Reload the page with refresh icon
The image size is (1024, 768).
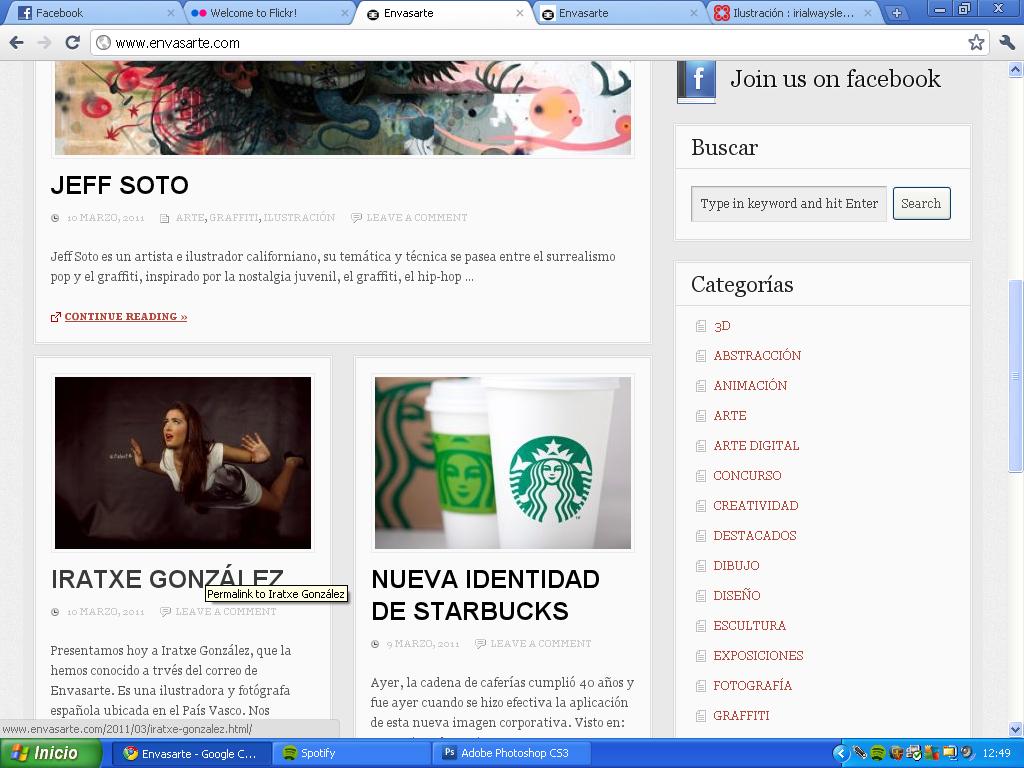72,43
